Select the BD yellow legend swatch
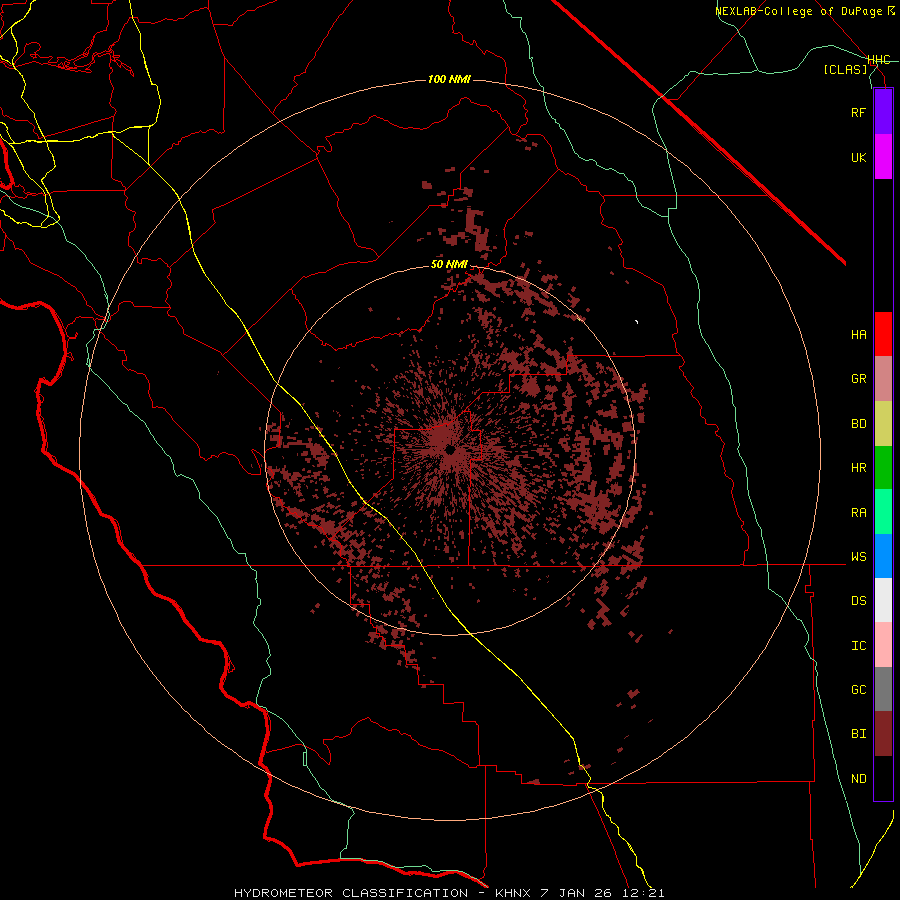This screenshot has height=900, width=900. (883, 424)
